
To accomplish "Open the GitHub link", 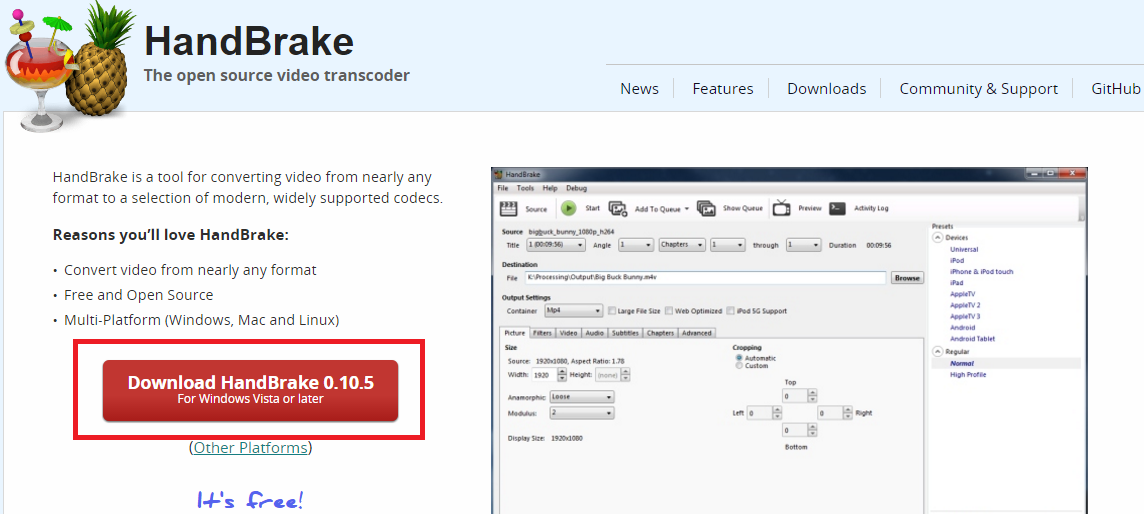I will (x=1116, y=89).
